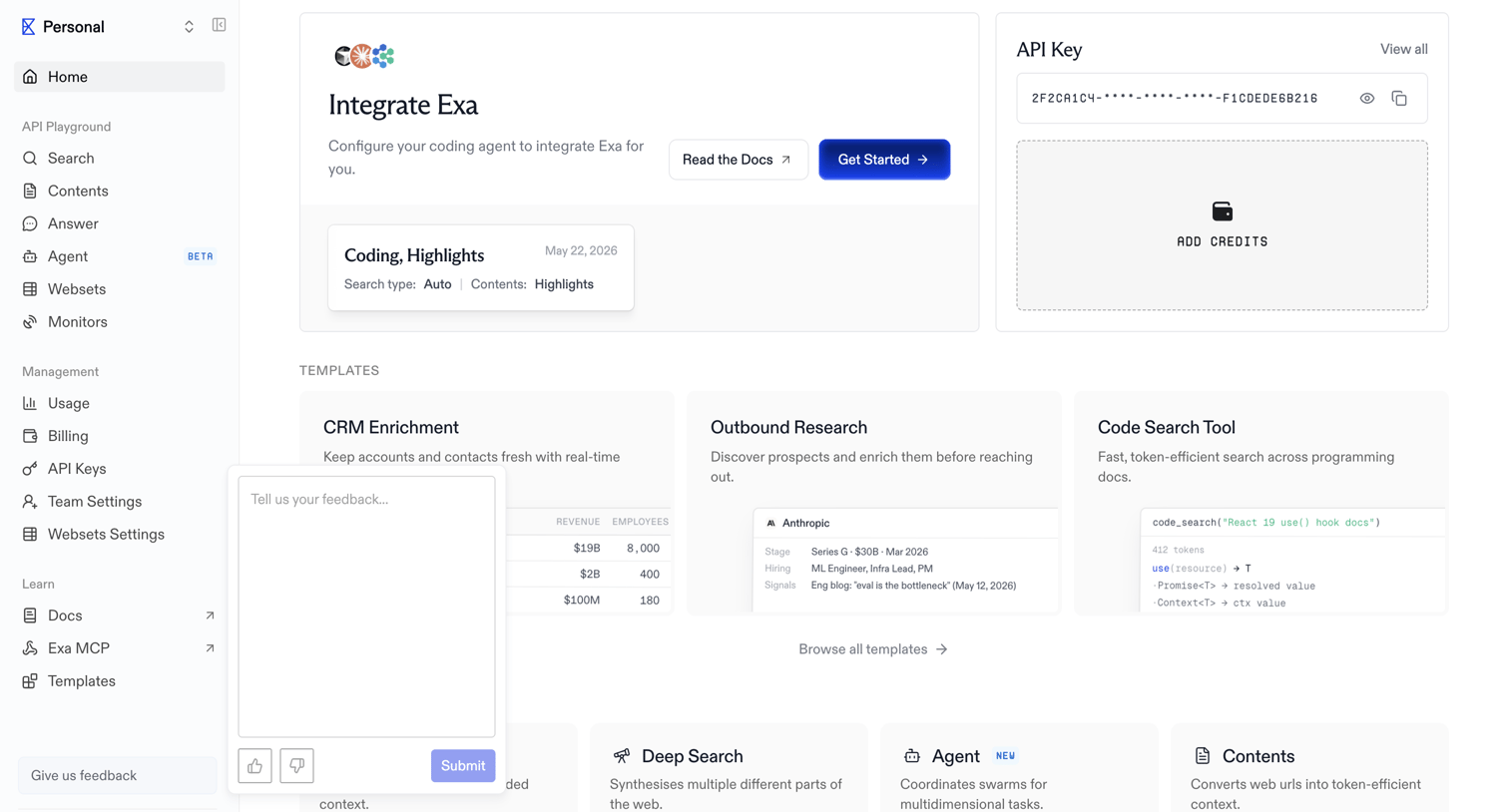Open the CRM Enrichment template
This screenshot has width=1509, height=812.
(x=486, y=502)
